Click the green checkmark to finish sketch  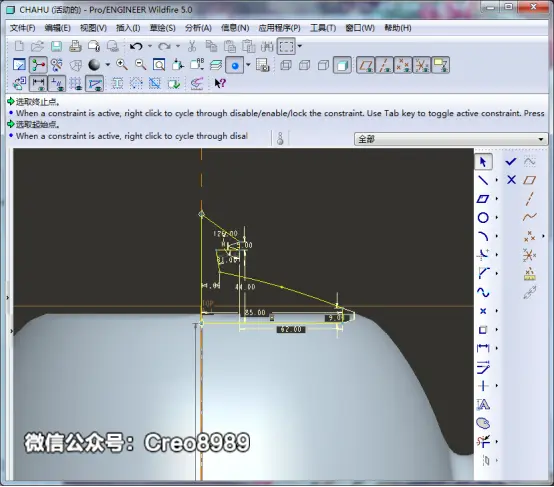tap(511, 162)
